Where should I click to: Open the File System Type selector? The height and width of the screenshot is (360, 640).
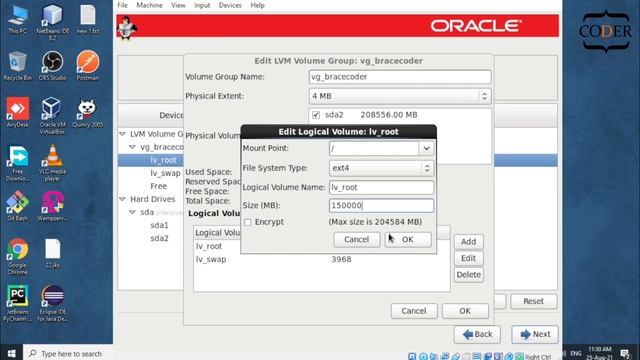(381, 168)
